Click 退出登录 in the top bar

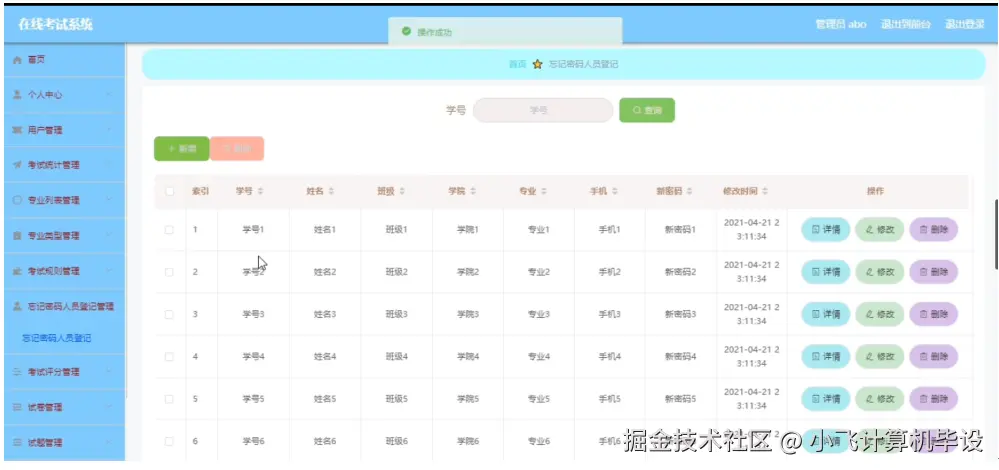click(x=965, y=24)
